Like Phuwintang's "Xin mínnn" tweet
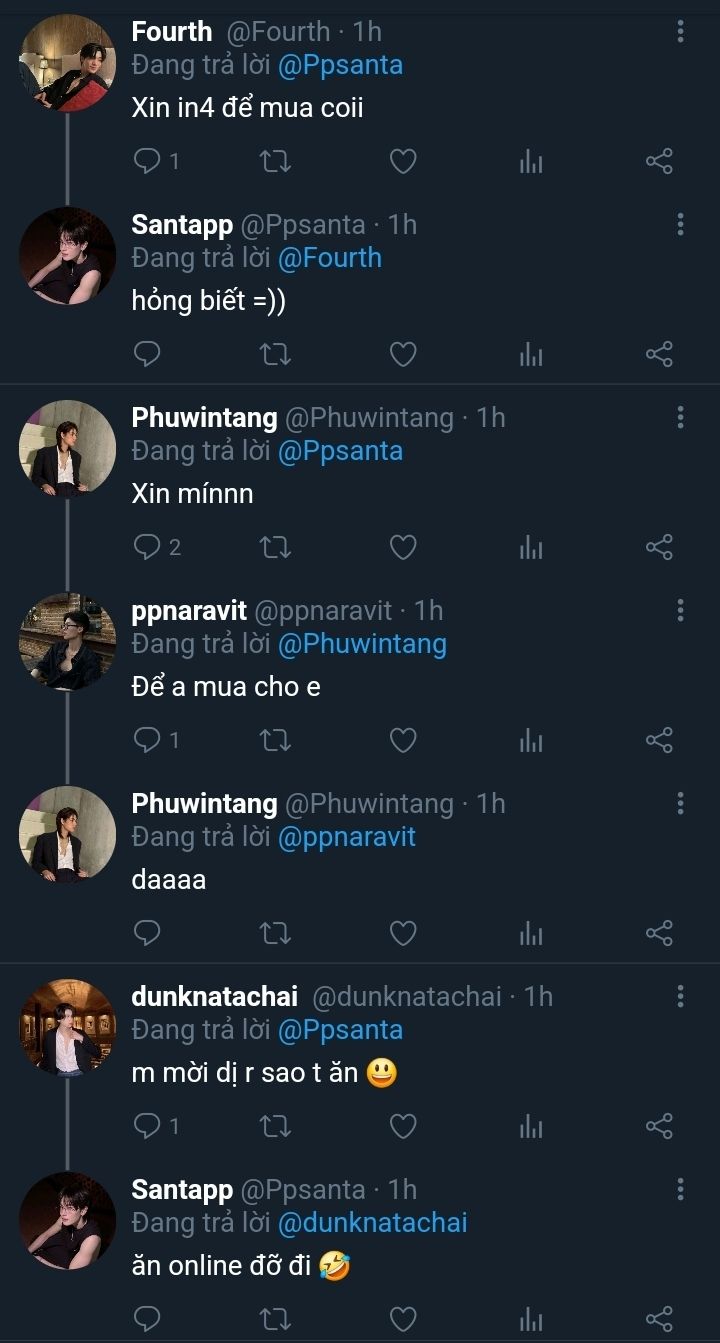This screenshot has height=1343, width=720. (x=402, y=547)
